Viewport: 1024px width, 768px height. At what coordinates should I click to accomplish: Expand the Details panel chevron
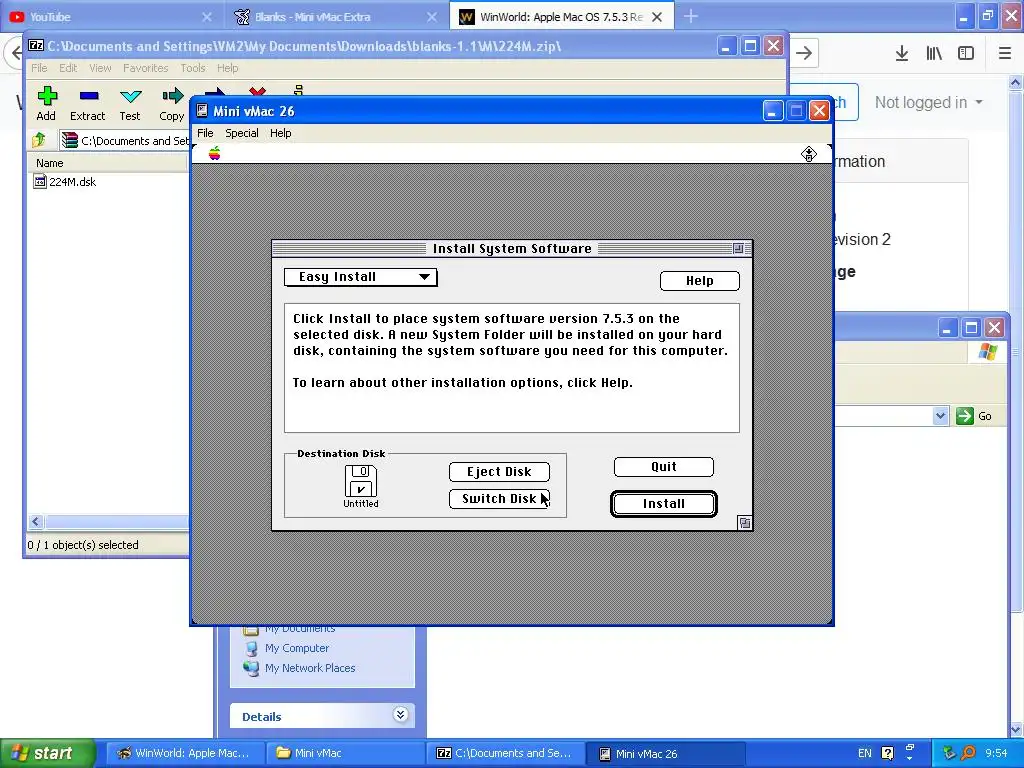(x=400, y=714)
